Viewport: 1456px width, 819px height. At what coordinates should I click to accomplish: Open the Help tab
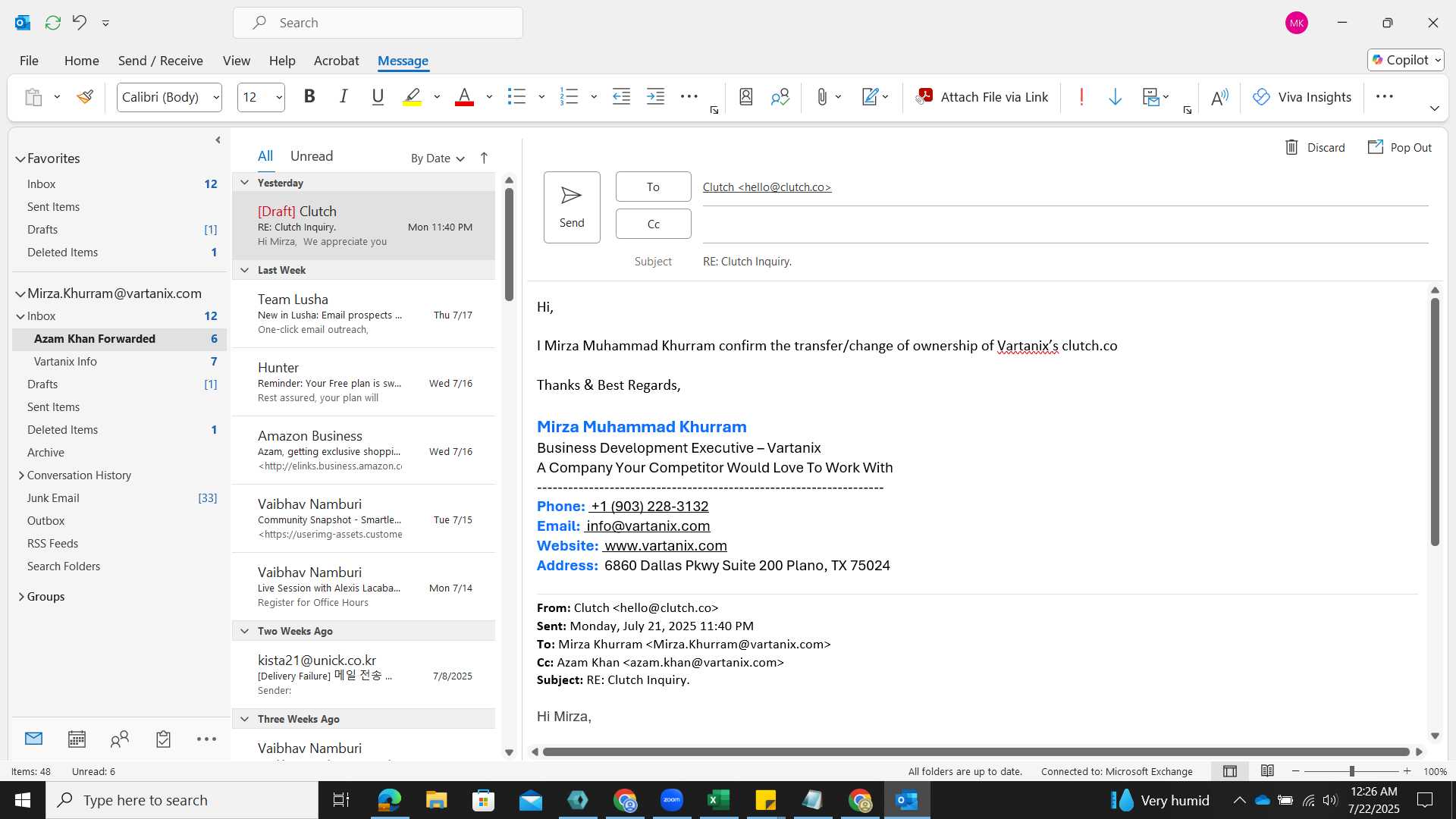point(282,61)
